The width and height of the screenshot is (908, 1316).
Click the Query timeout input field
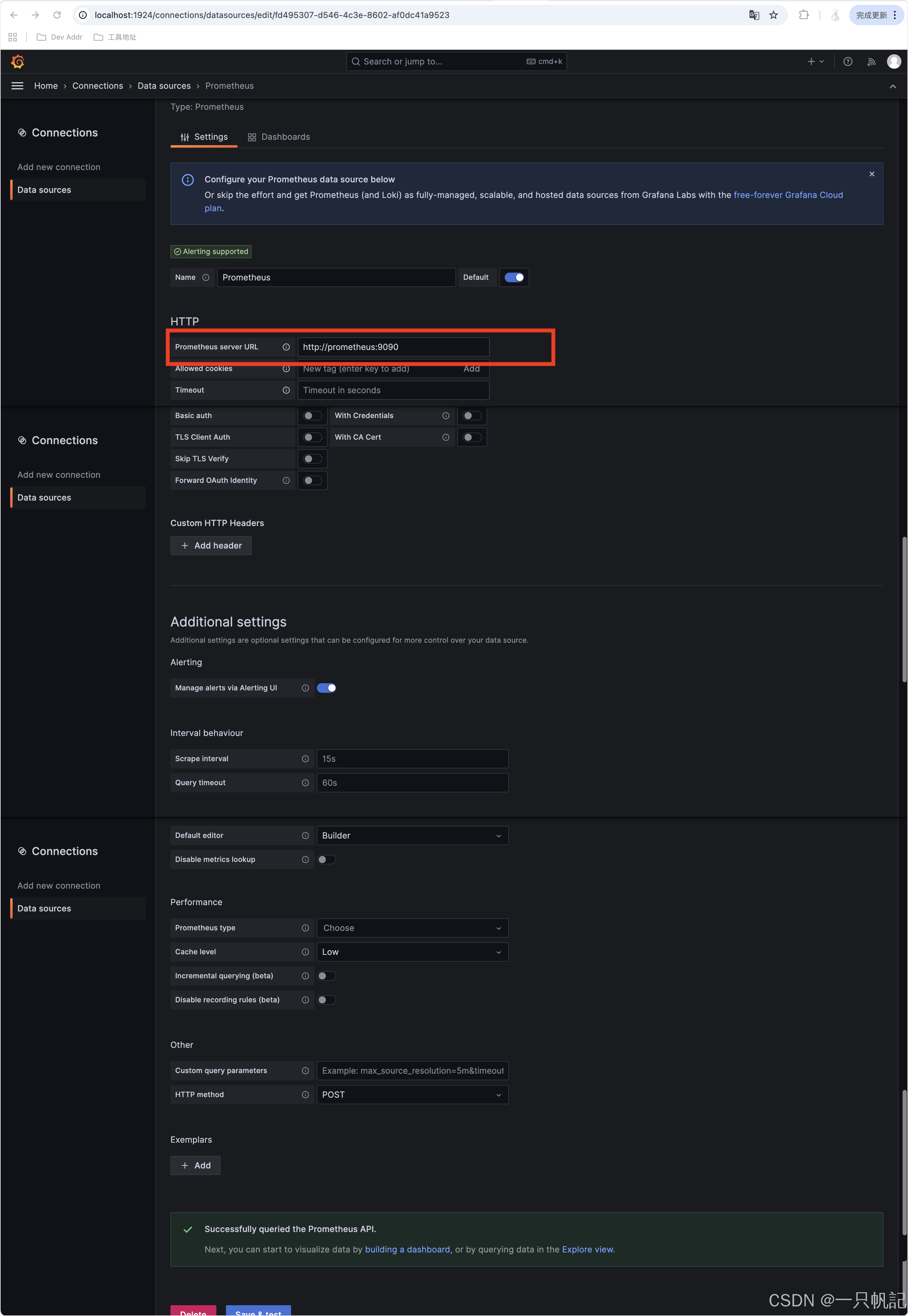pos(412,783)
